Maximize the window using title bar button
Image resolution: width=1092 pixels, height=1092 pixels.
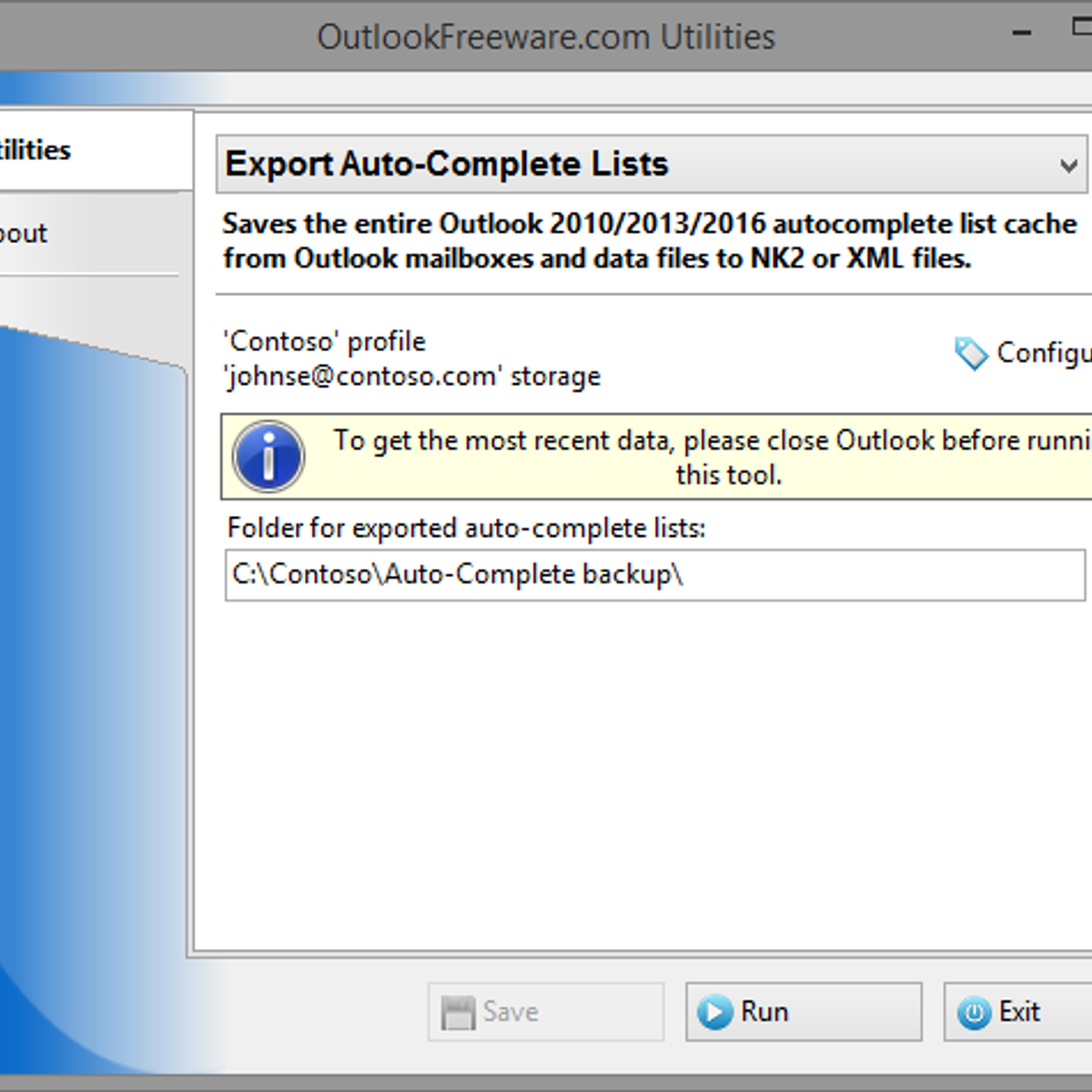click(1082, 28)
